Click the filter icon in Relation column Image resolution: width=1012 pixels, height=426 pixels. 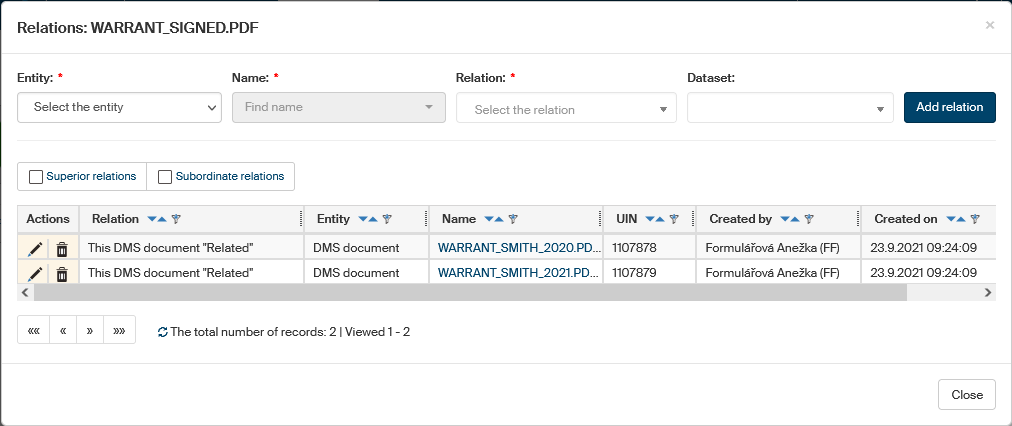176,219
